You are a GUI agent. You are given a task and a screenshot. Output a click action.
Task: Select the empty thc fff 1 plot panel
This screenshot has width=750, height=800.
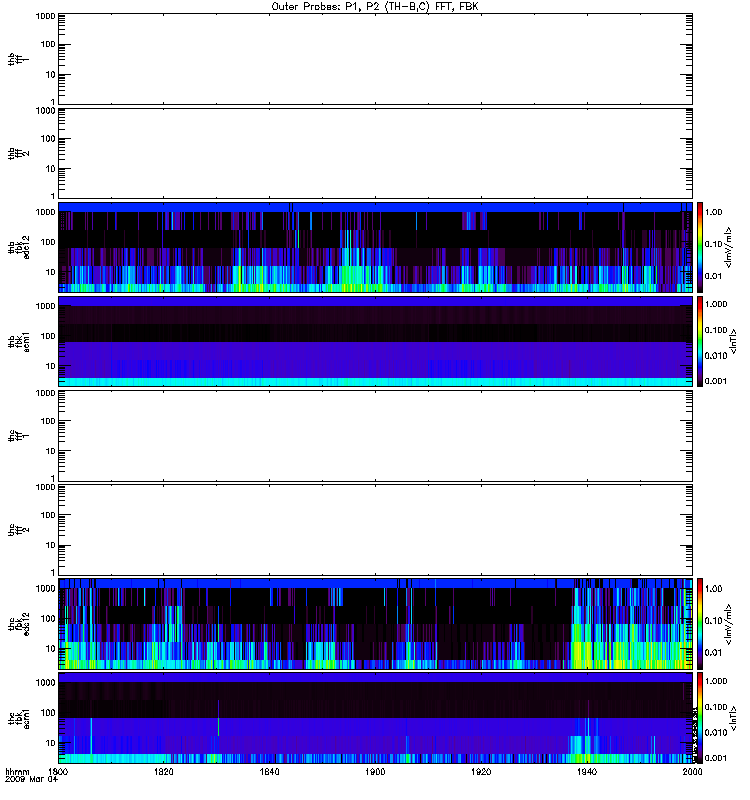point(376,436)
